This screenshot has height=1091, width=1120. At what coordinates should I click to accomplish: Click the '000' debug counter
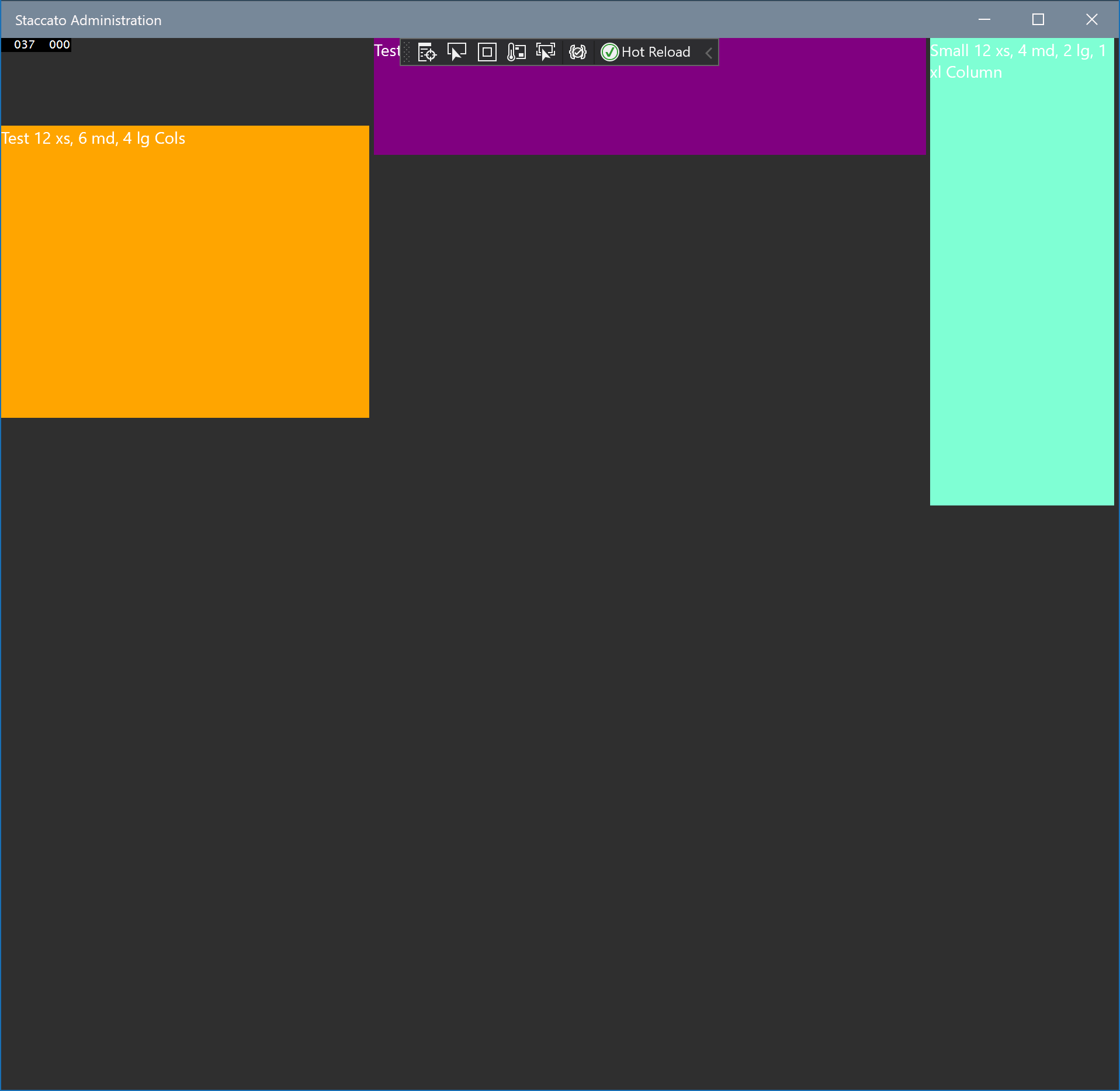point(58,44)
